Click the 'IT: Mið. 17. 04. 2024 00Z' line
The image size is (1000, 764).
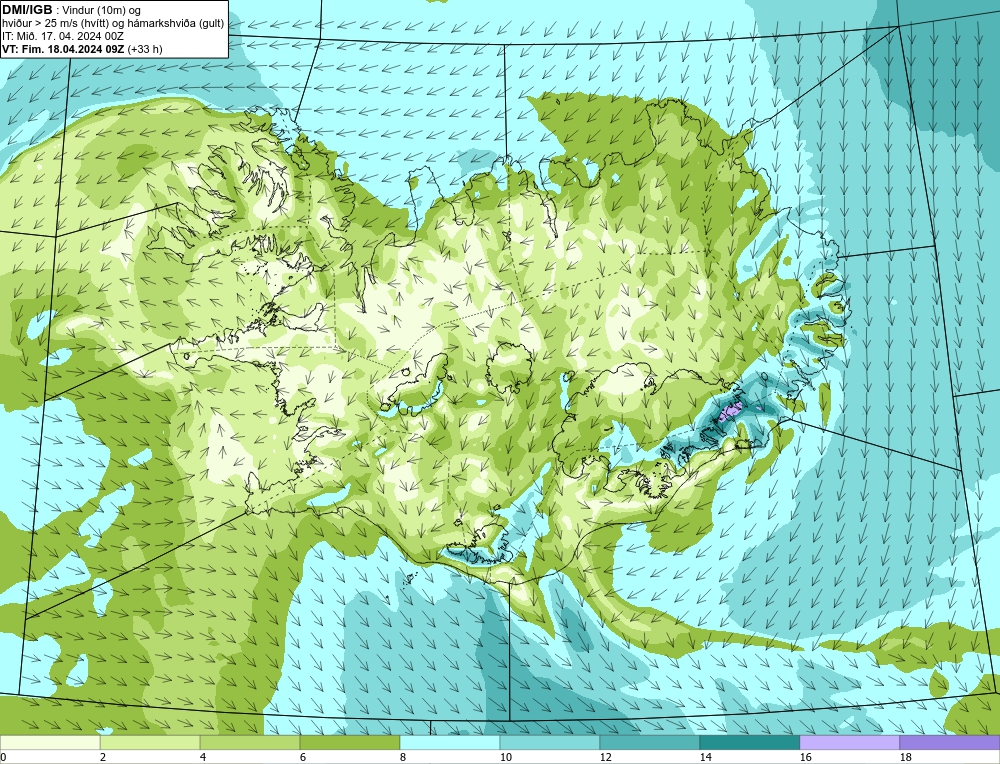62,36
